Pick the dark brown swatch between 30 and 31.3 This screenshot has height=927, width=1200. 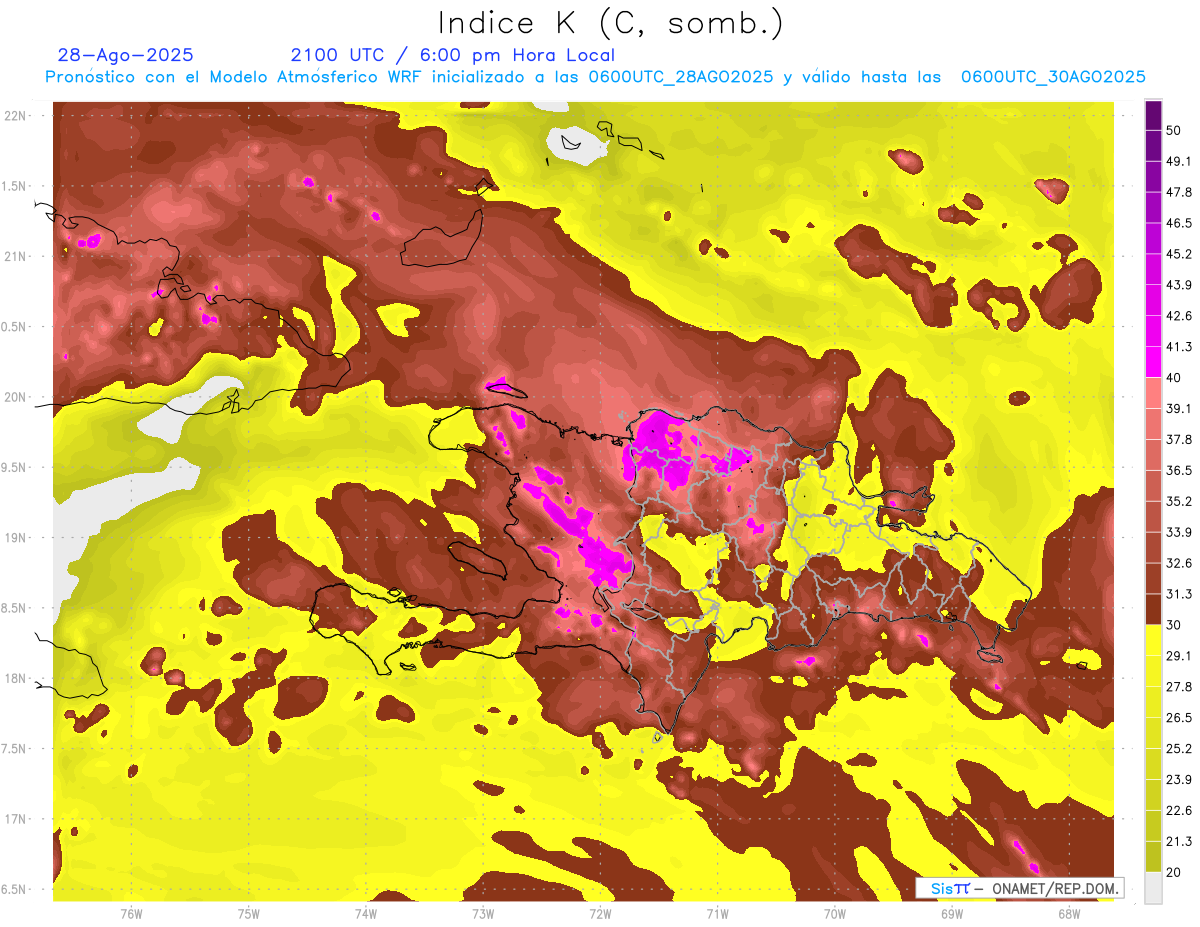[x=1153, y=610]
